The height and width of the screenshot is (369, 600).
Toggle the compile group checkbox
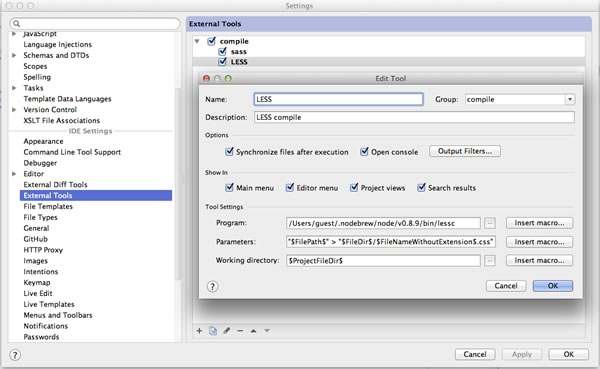[x=211, y=41]
